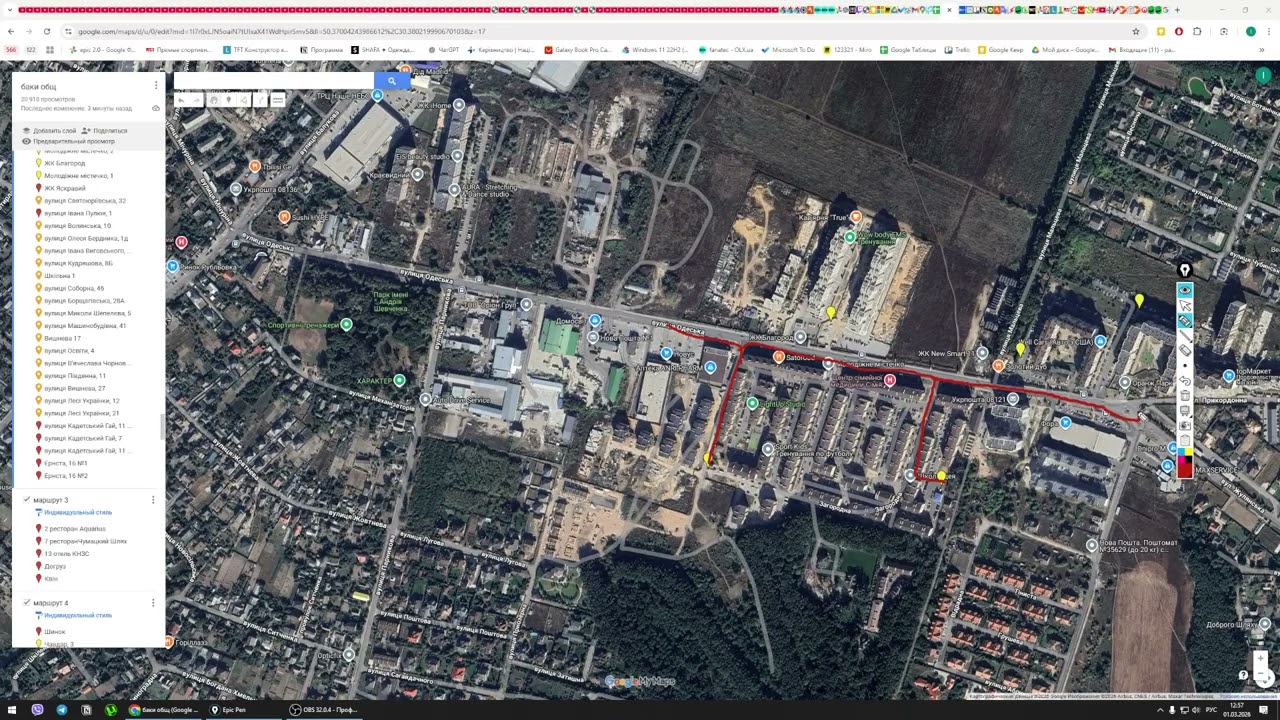Toggle Epic Pen ink visibility eye
This screenshot has width=1280, height=720.
click(1185, 290)
